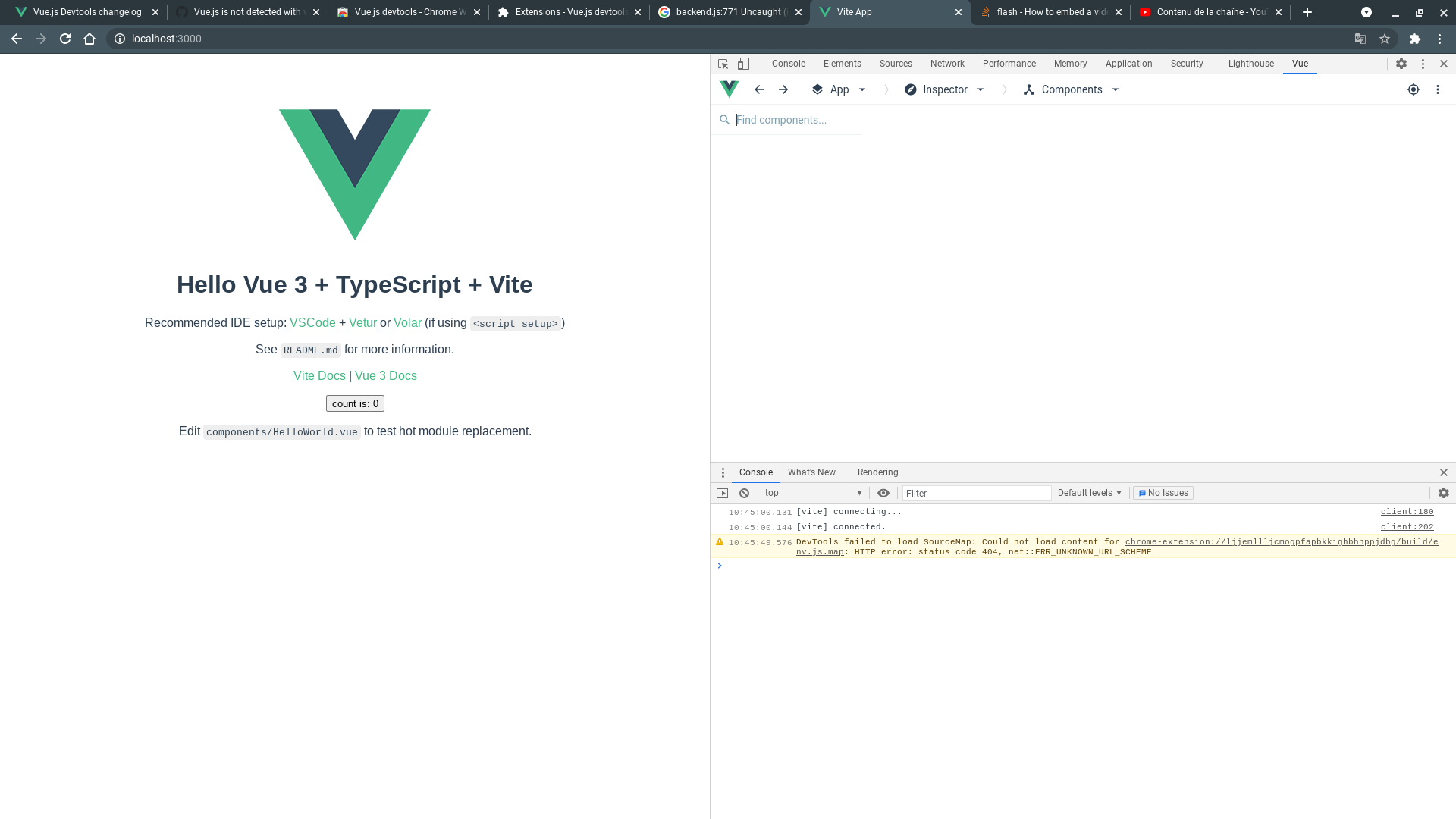Click the browser forward button

(x=41, y=39)
